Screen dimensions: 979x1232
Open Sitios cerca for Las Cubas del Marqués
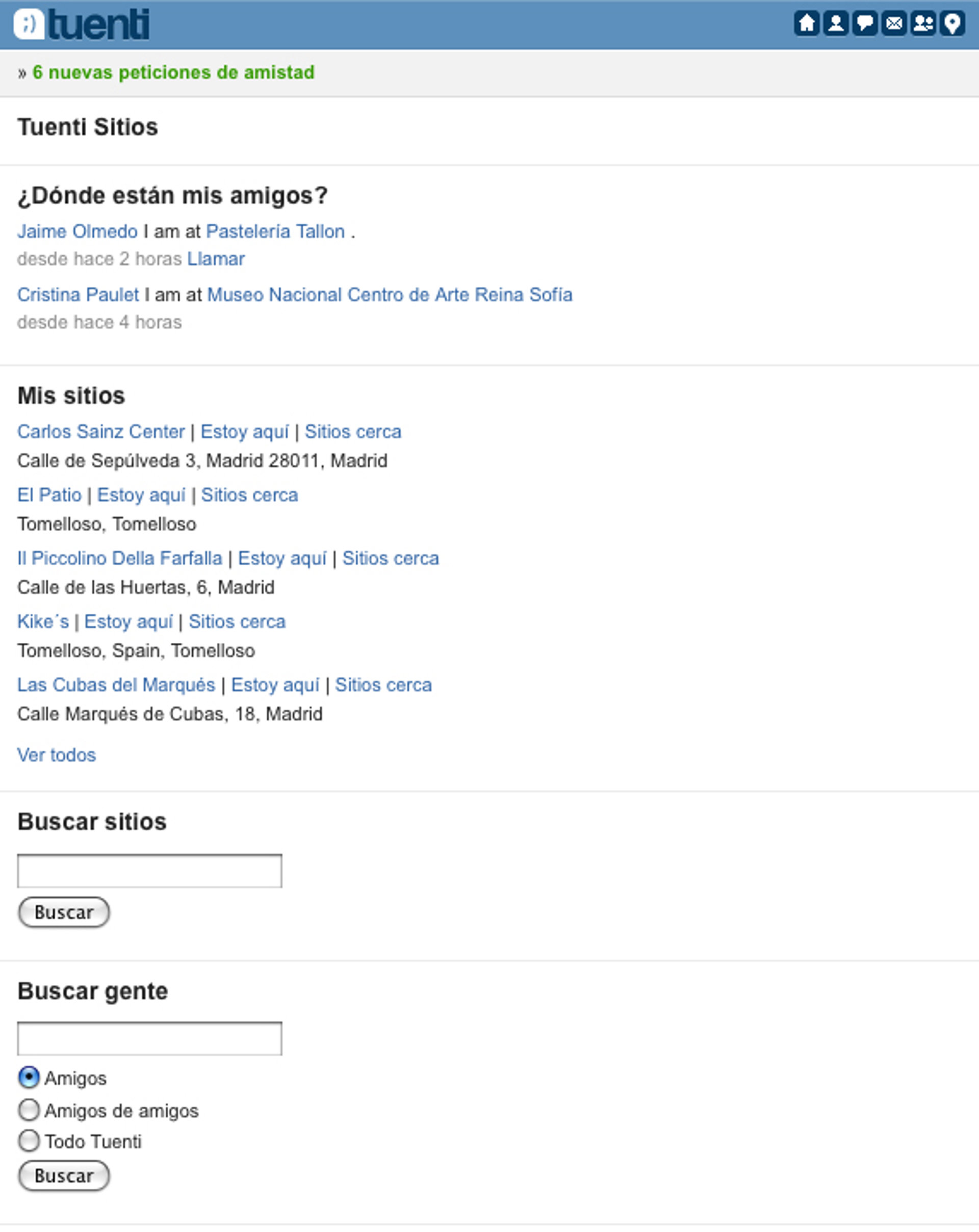pyautogui.click(x=383, y=685)
